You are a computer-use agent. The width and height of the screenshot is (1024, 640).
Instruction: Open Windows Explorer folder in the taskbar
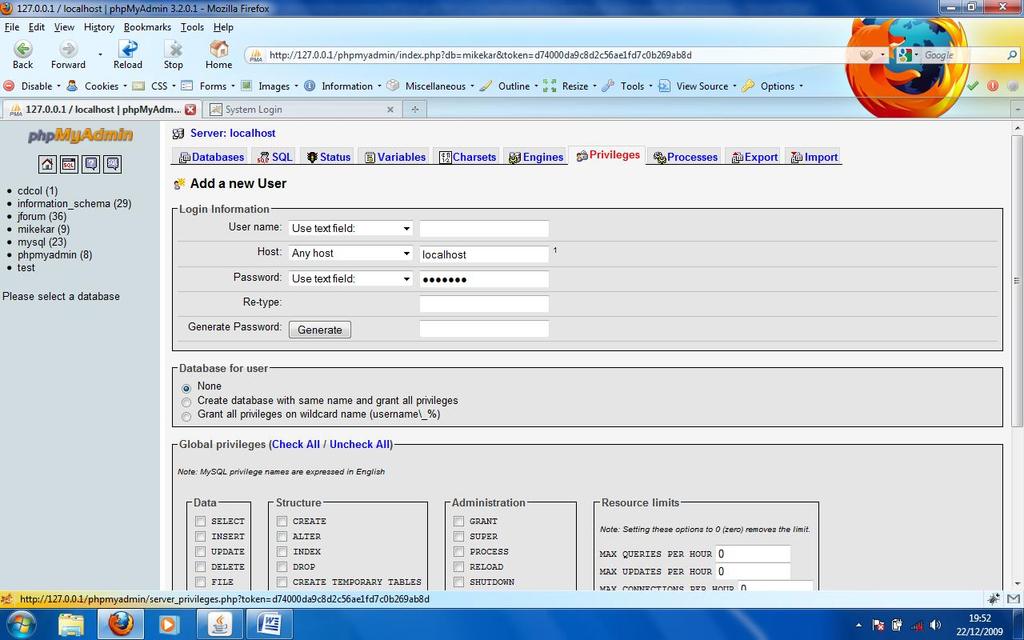point(71,624)
